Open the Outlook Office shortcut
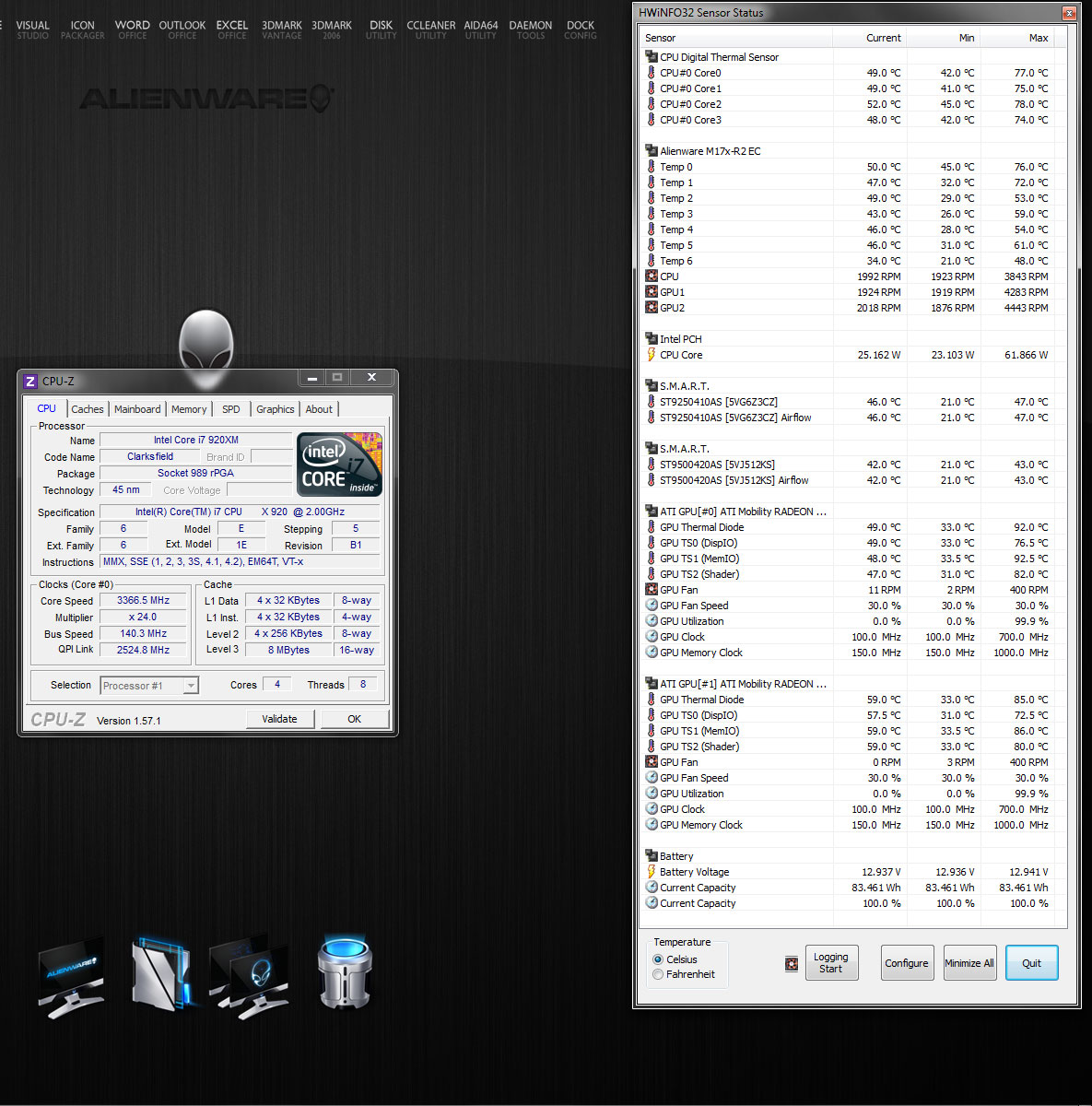1092x1106 pixels. pos(182,30)
